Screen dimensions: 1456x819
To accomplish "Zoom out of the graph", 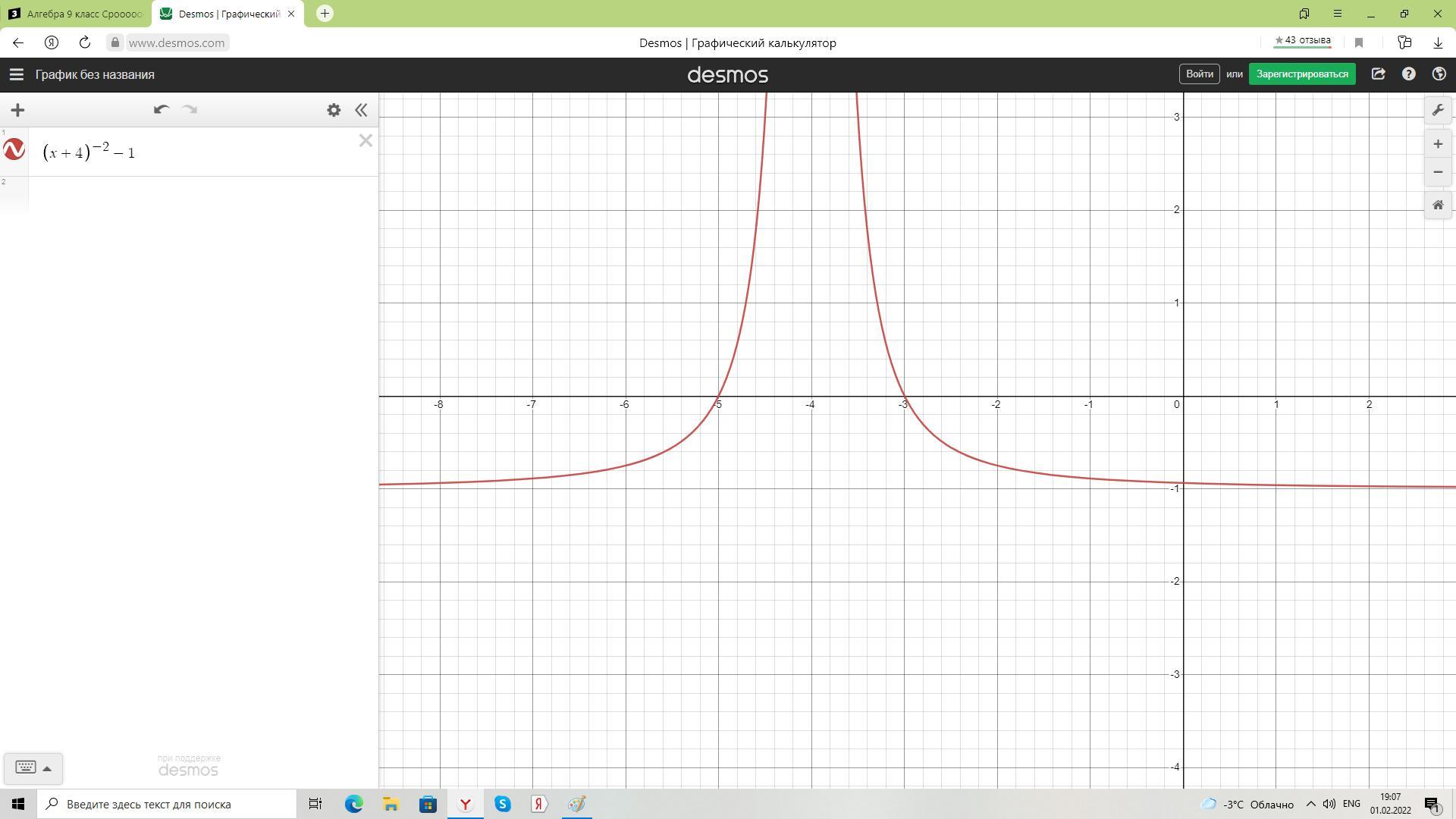I will 1438,172.
